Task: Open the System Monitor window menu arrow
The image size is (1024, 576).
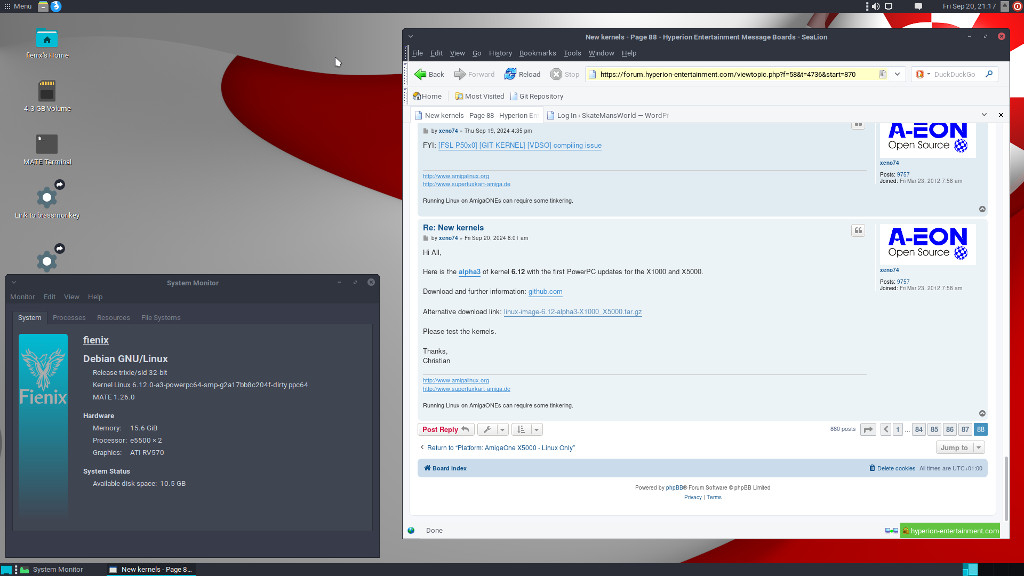Action: 14,283
